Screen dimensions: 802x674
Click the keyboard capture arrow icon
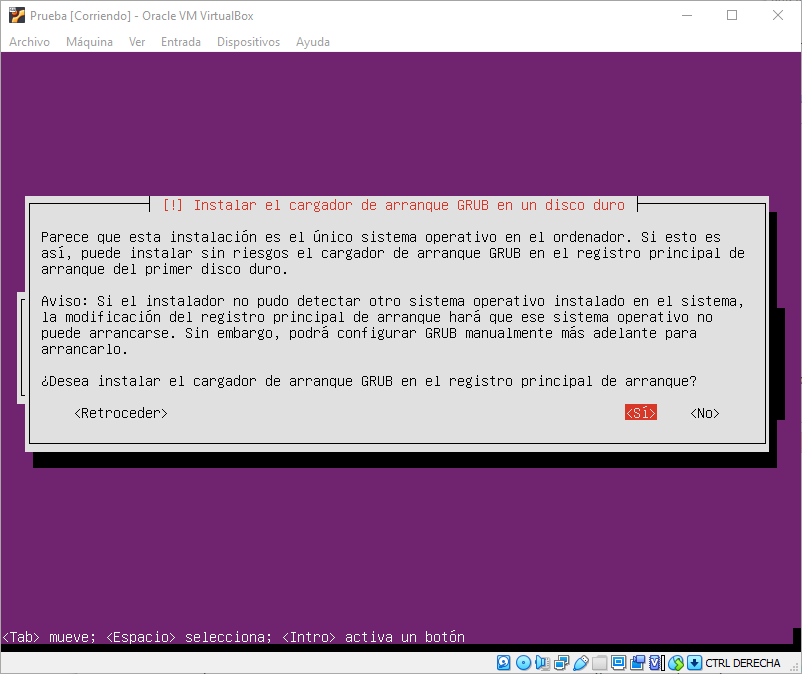pos(694,663)
